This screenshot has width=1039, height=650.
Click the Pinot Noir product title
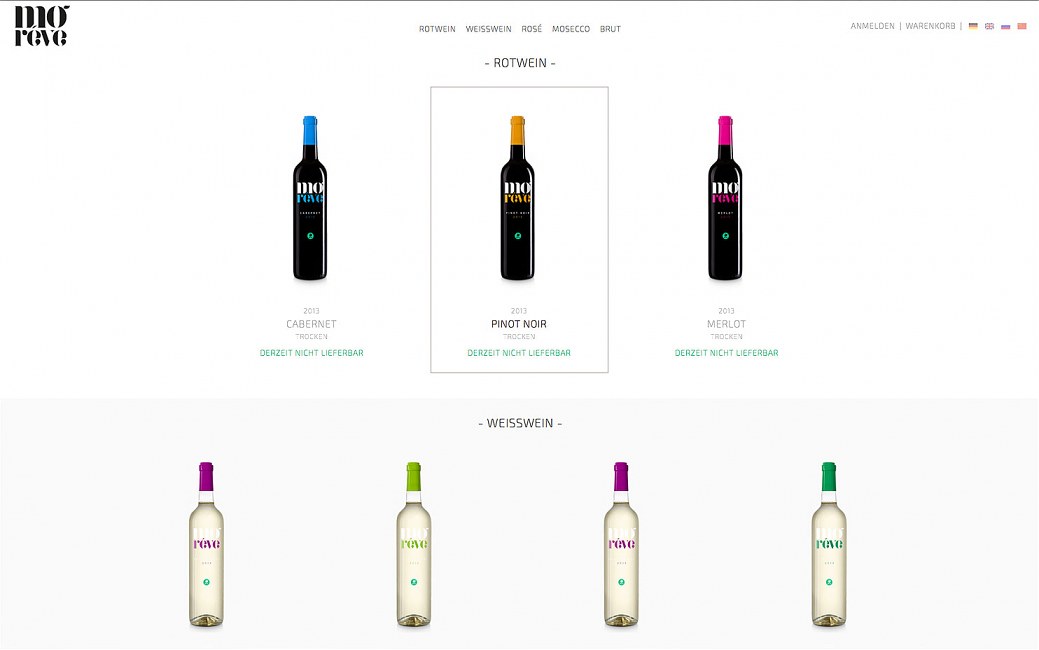[519, 324]
